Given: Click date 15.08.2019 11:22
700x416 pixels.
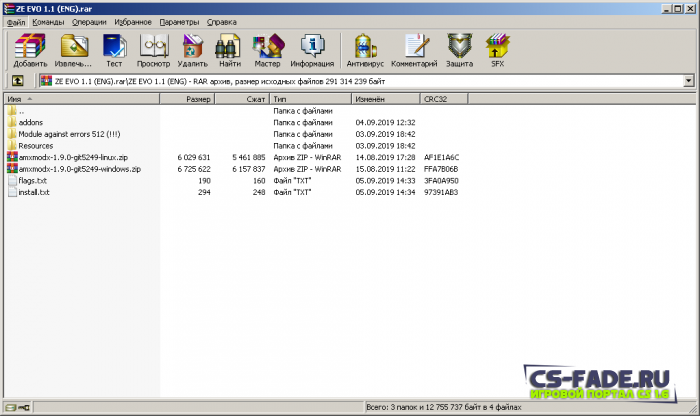Looking at the screenshot, I should pos(385,169).
